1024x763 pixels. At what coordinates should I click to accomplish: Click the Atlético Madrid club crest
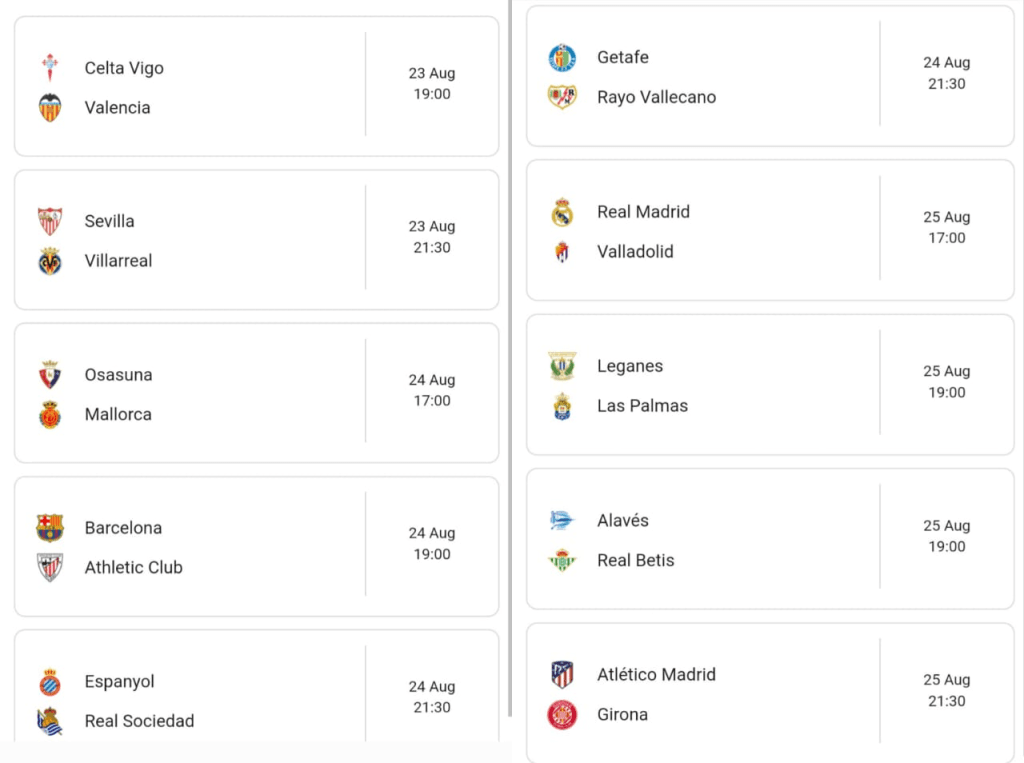click(562, 675)
